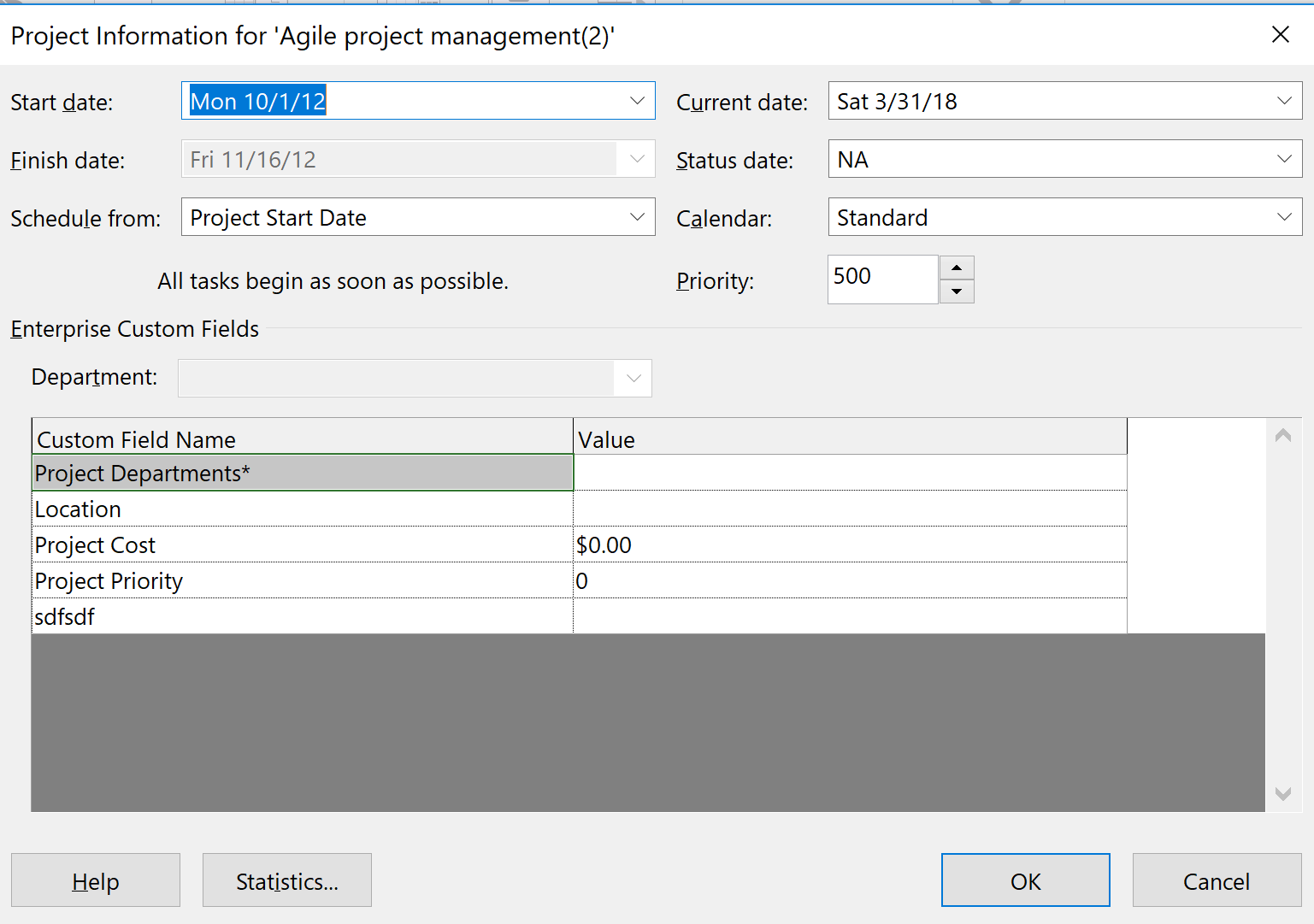
Task: Open the Status date dropdown
Action: pos(1283,159)
